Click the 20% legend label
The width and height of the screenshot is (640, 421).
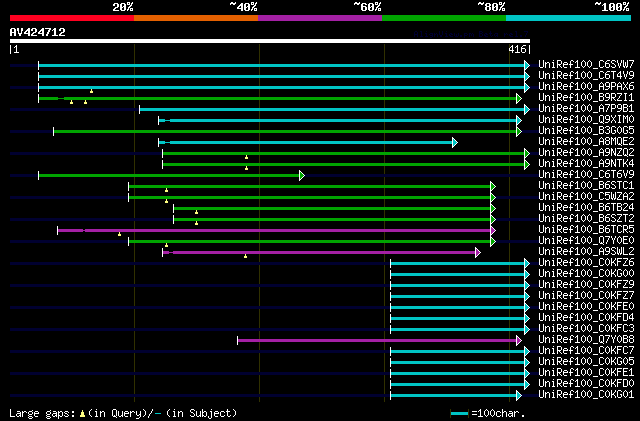123,7
